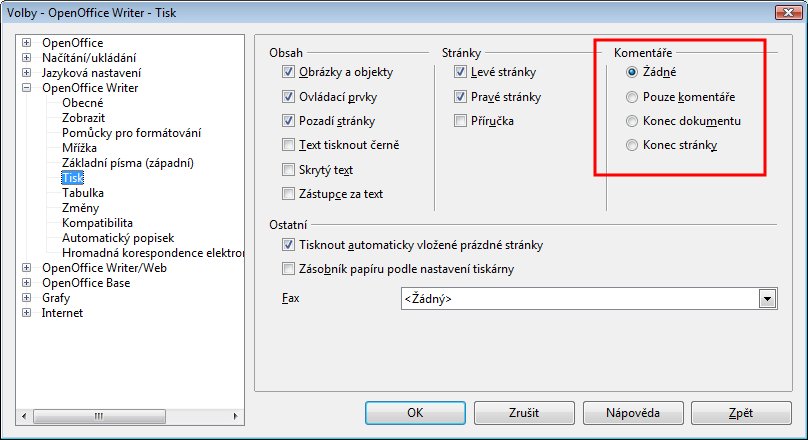808x440 pixels.
Task: Open help via Nápověda button
Action: (633, 413)
